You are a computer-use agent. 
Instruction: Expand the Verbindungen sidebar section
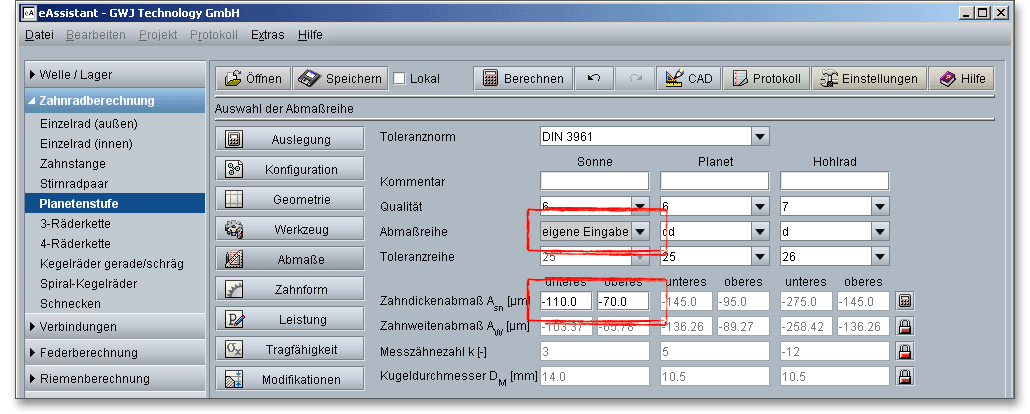pyautogui.click(x=80, y=326)
